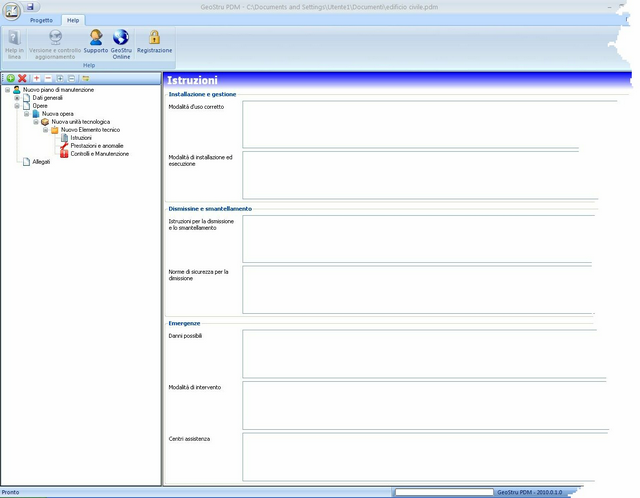Collapse the Nuova unità tecnologica node
This screenshot has height=498, width=640.
(36, 122)
